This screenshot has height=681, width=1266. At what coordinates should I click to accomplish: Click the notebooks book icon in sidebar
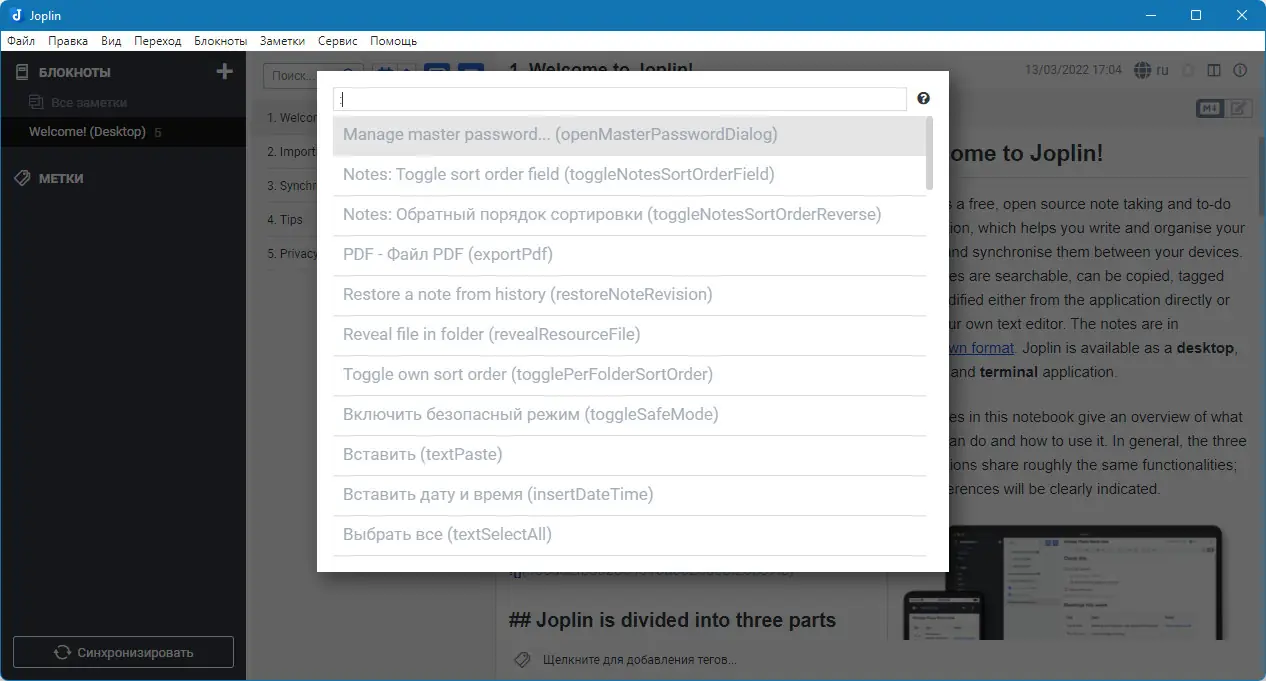click(x=22, y=72)
